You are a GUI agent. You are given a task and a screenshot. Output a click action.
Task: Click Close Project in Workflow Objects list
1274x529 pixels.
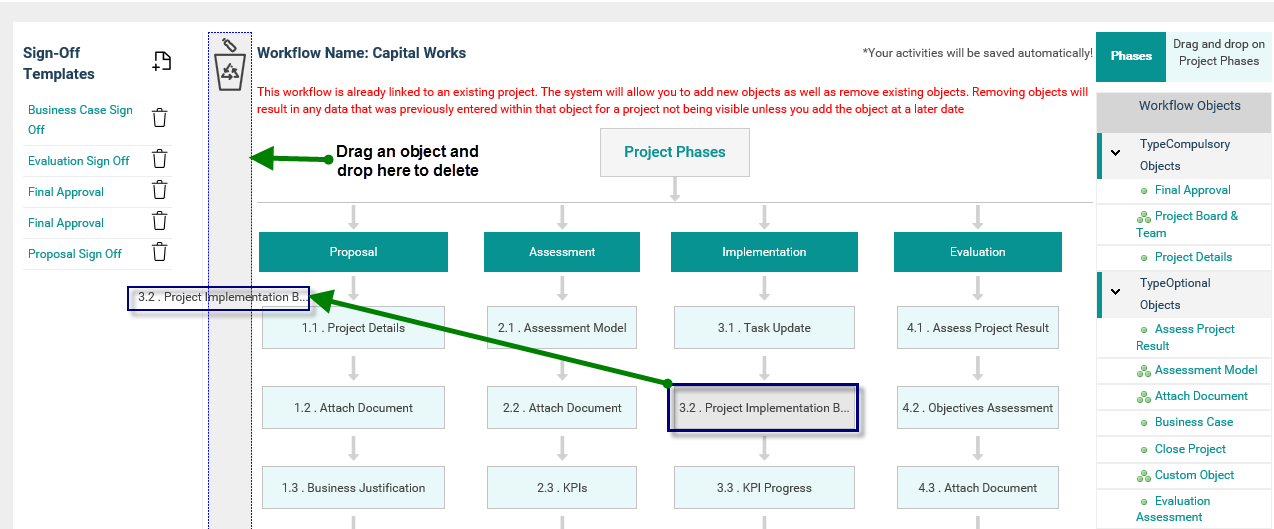1190,449
